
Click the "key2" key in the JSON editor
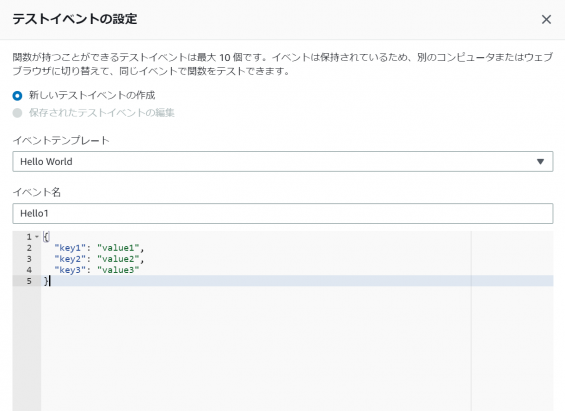click(x=70, y=259)
